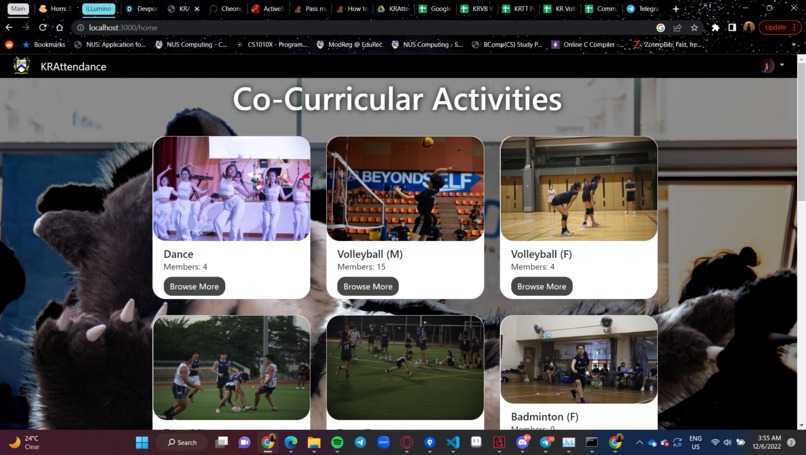The image size is (806, 455).
Task: Click the Badminton (F) card photo
Action: (x=579, y=359)
